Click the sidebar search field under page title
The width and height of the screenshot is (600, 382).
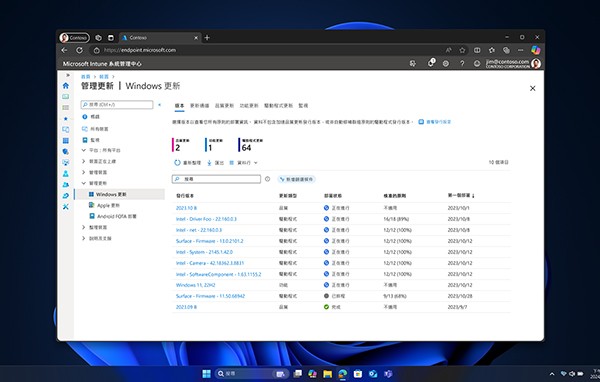pyautogui.click(x=117, y=104)
